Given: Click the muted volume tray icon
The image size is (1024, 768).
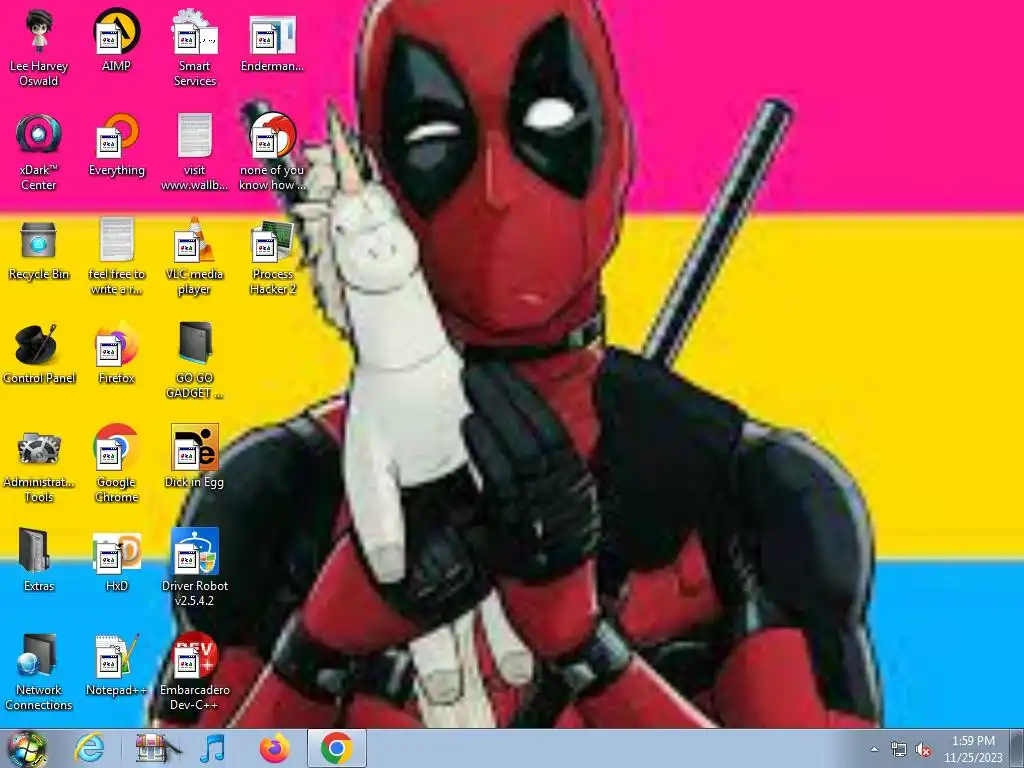Looking at the screenshot, I should tap(923, 749).
